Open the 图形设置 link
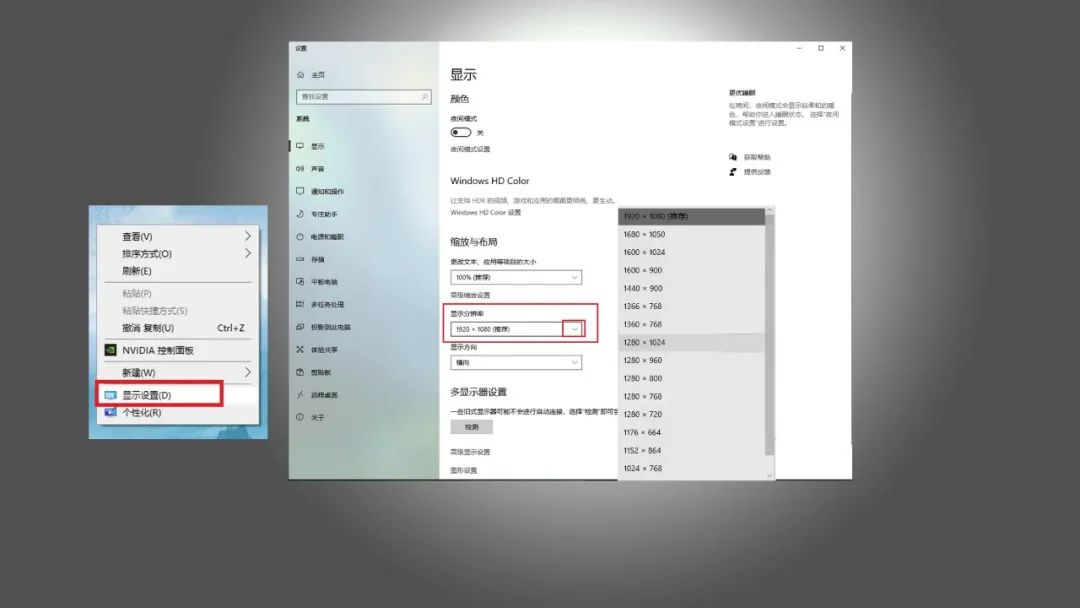The image size is (1080, 608). pos(464,470)
